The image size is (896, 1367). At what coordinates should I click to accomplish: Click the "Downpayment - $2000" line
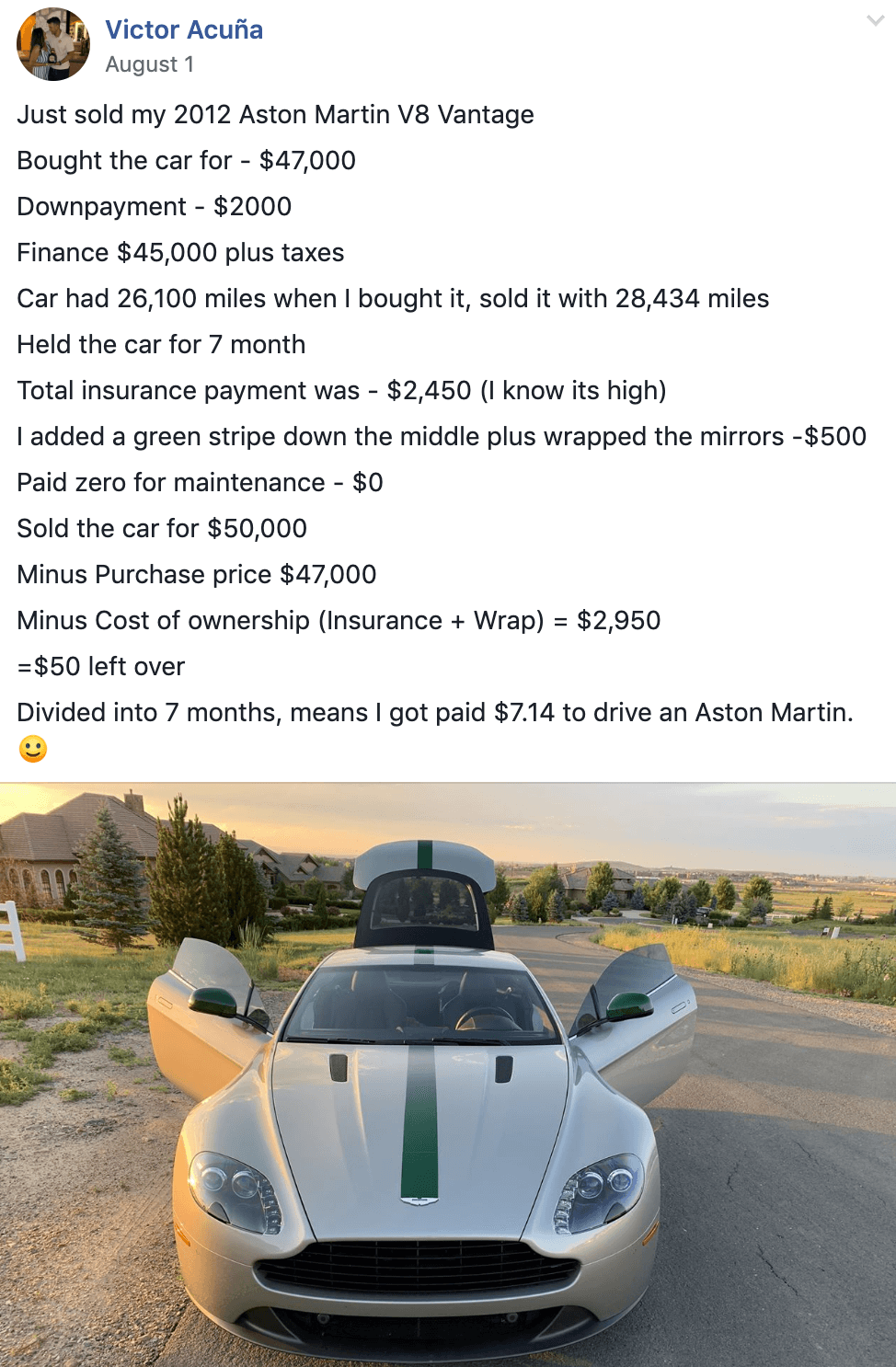point(154,207)
